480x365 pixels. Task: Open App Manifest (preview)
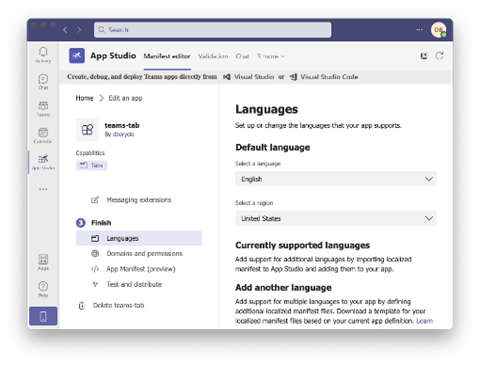click(x=141, y=269)
